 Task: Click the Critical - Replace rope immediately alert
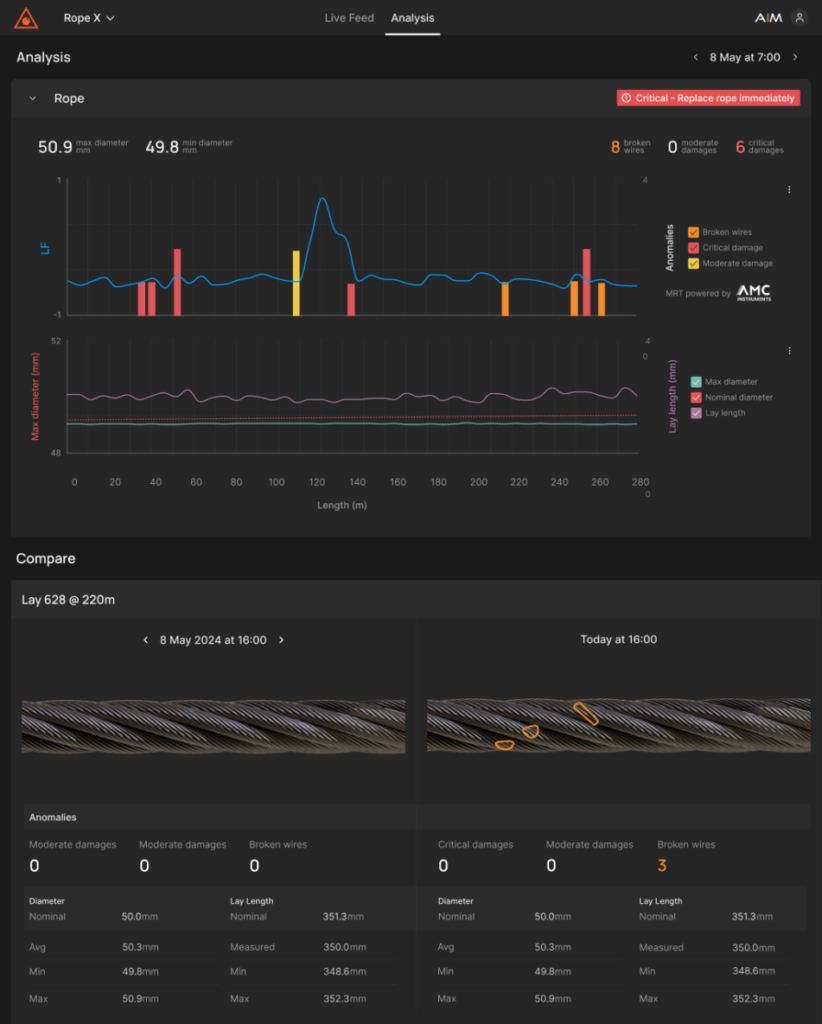(709, 98)
